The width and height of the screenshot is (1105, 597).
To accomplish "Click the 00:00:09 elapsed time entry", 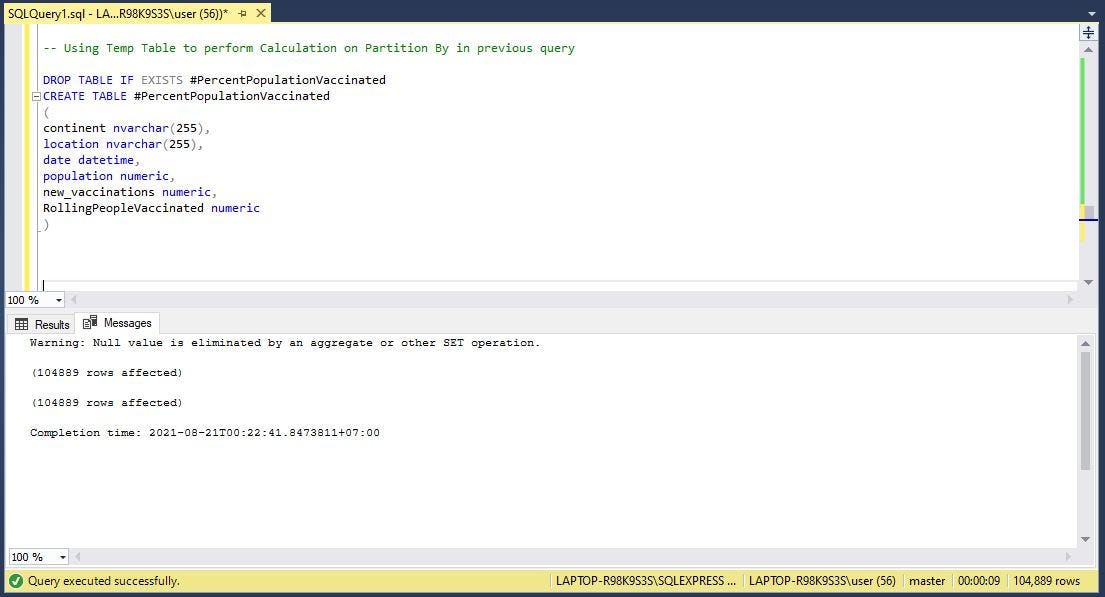I will click(x=978, y=581).
